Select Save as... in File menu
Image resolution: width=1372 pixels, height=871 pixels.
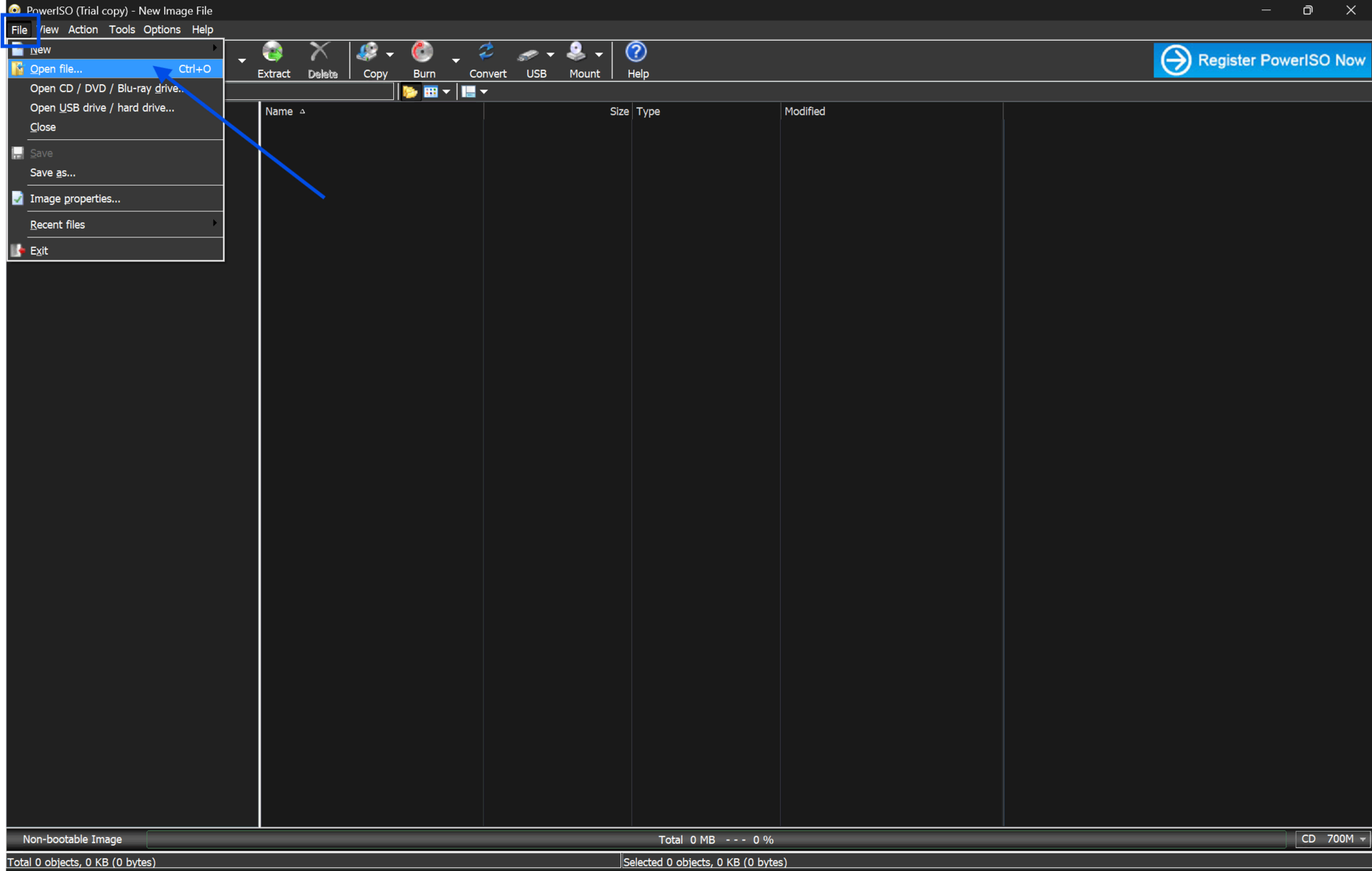pyautogui.click(x=52, y=173)
